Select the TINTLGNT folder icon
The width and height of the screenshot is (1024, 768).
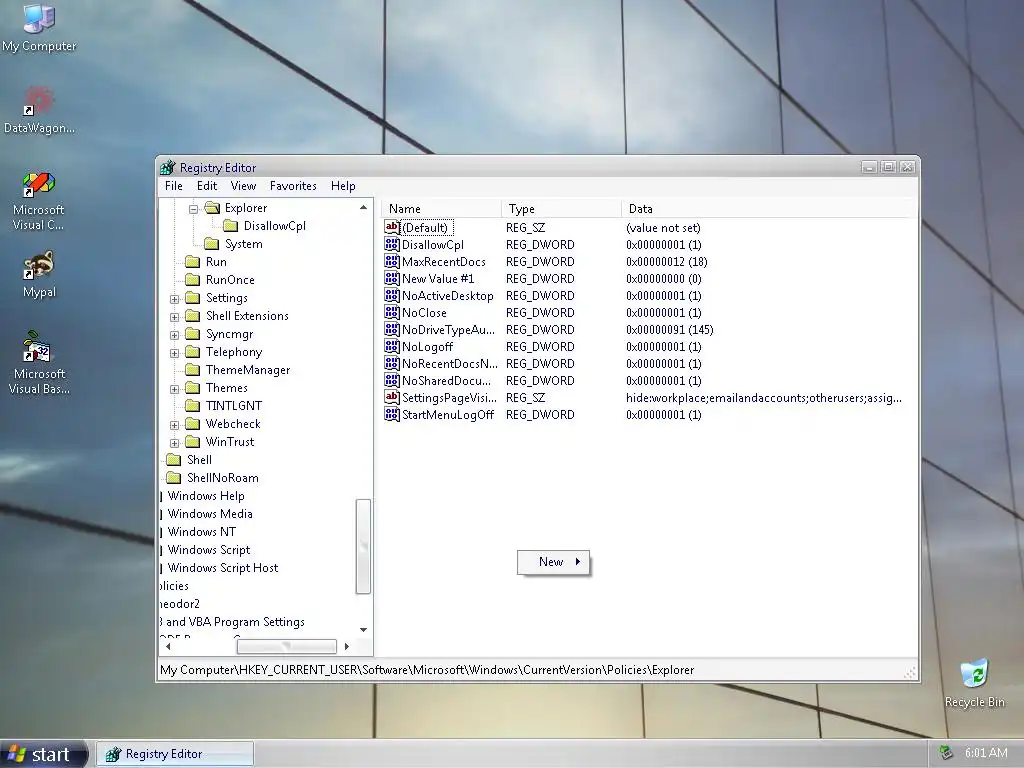[x=193, y=406]
